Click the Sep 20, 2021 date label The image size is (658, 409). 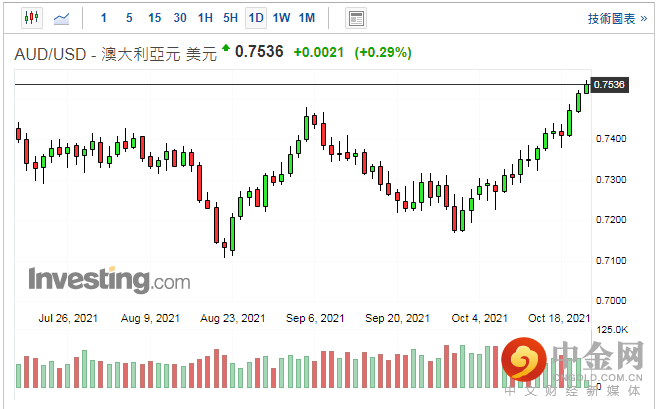(397, 318)
